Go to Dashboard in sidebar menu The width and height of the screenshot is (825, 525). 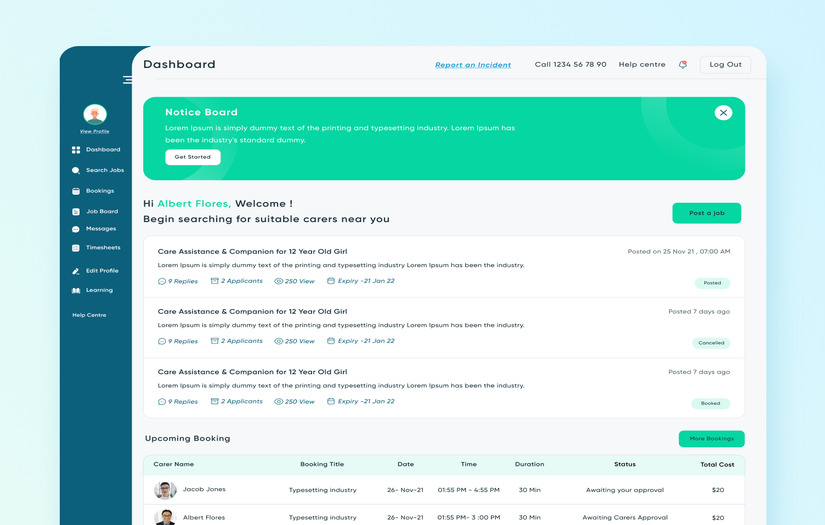103,149
